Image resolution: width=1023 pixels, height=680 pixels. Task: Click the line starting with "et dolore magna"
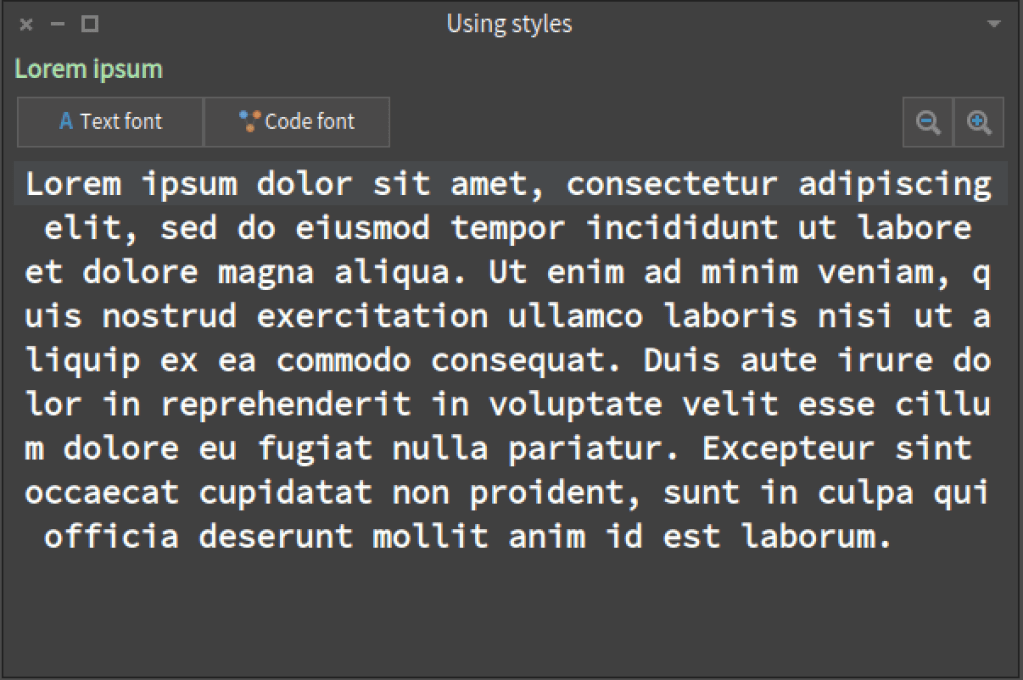(508, 272)
